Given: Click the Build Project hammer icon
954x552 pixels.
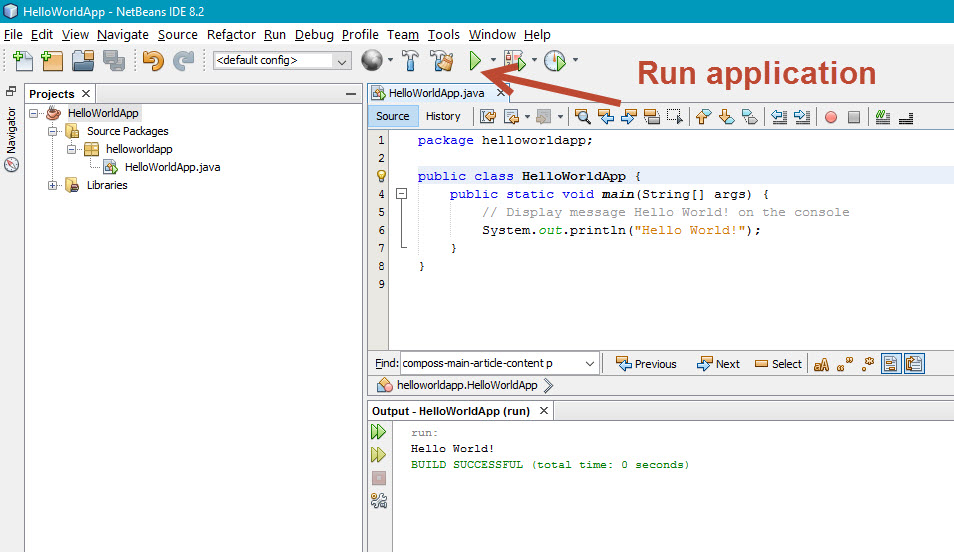Looking at the screenshot, I should click(x=410, y=61).
